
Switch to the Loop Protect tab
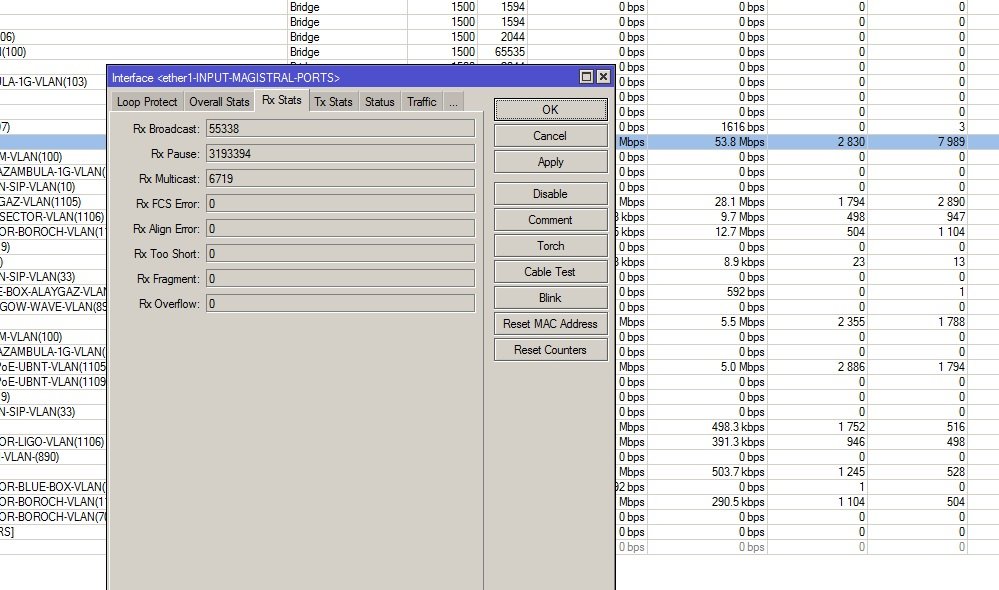pos(147,102)
